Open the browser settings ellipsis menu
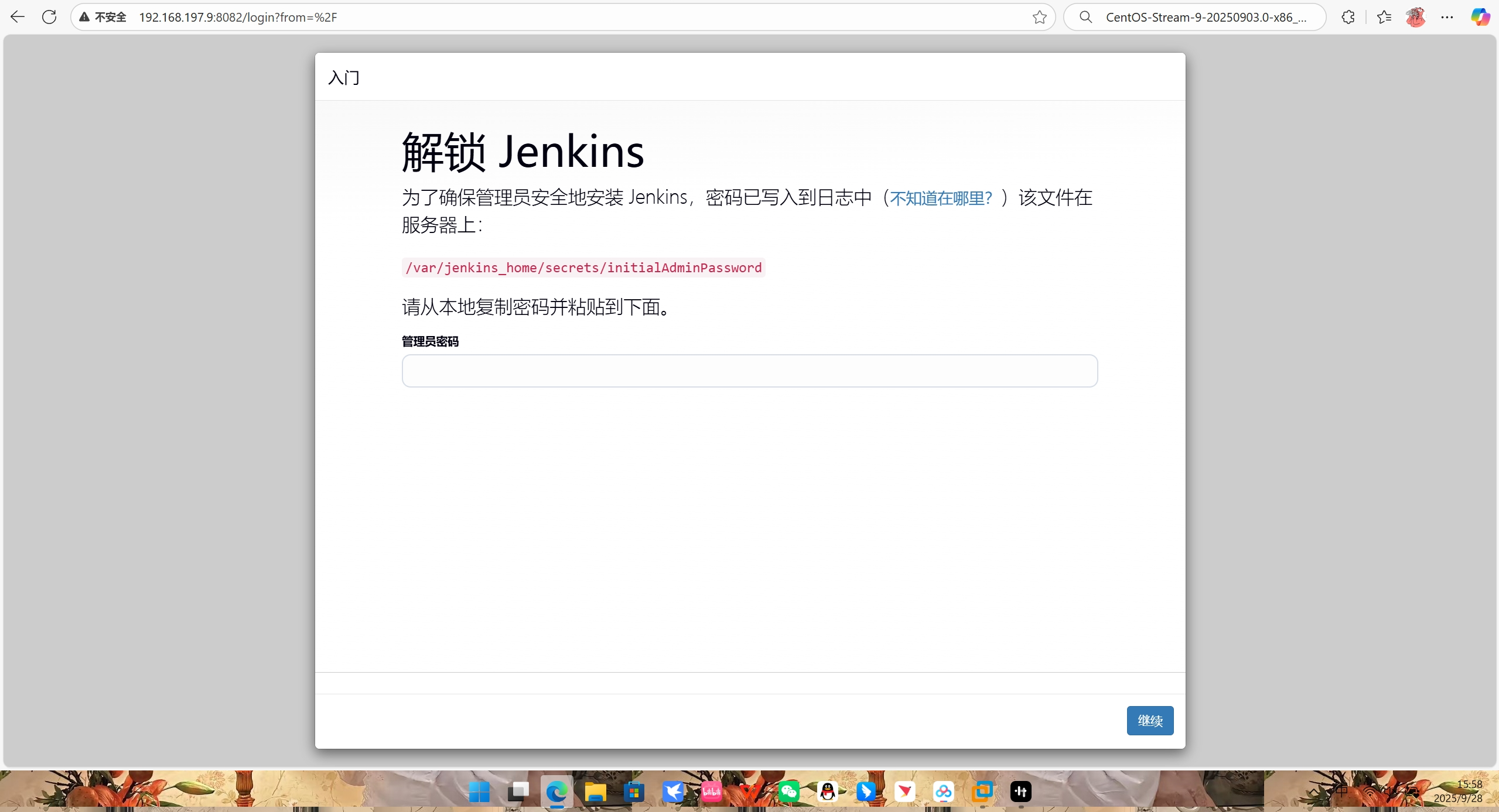1499x812 pixels. pyautogui.click(x=1447, y=17)
